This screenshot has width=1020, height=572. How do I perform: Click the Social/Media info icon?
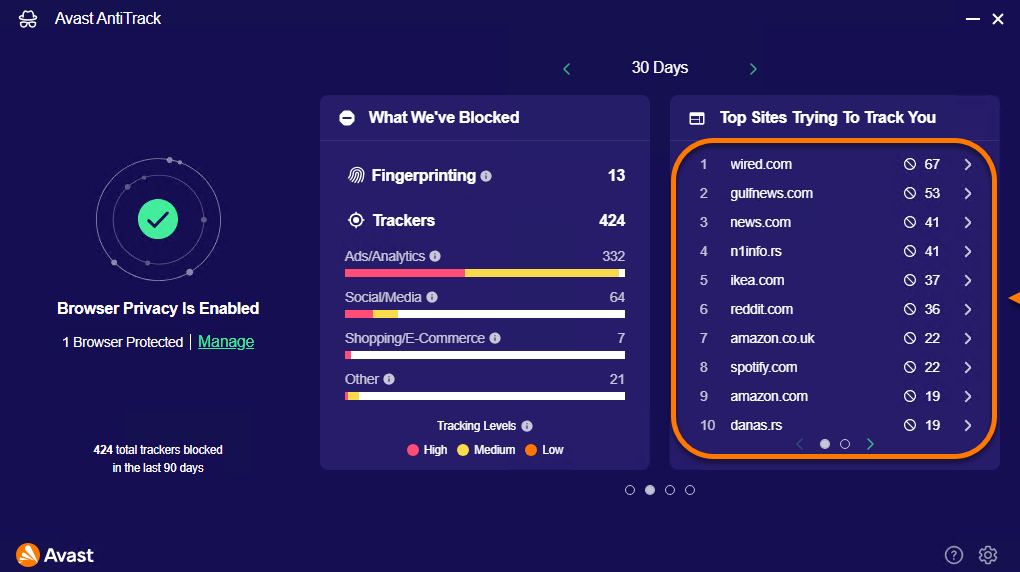432,297
